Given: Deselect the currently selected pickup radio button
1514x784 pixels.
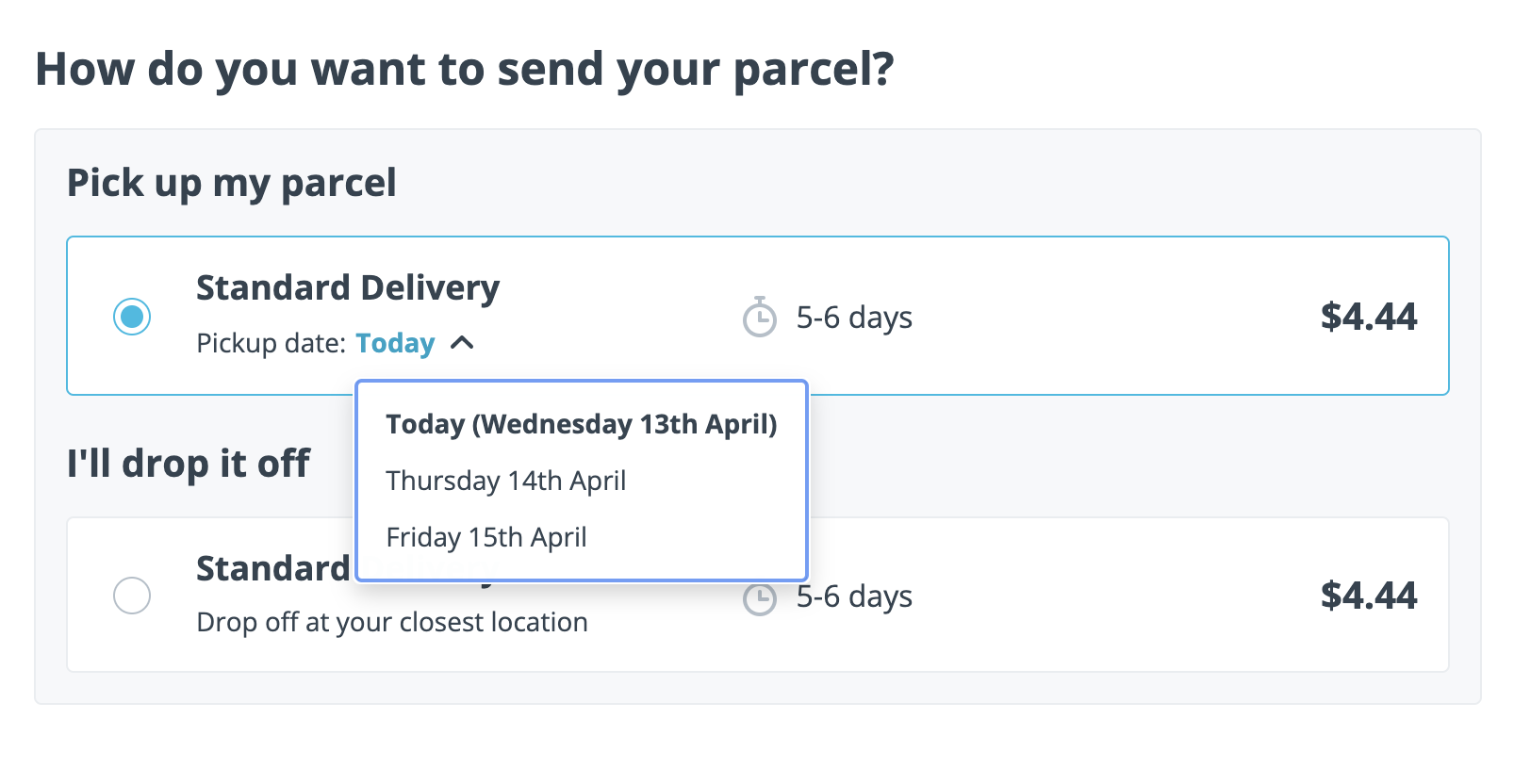Looking at the screenshot, I should (132, 317).
